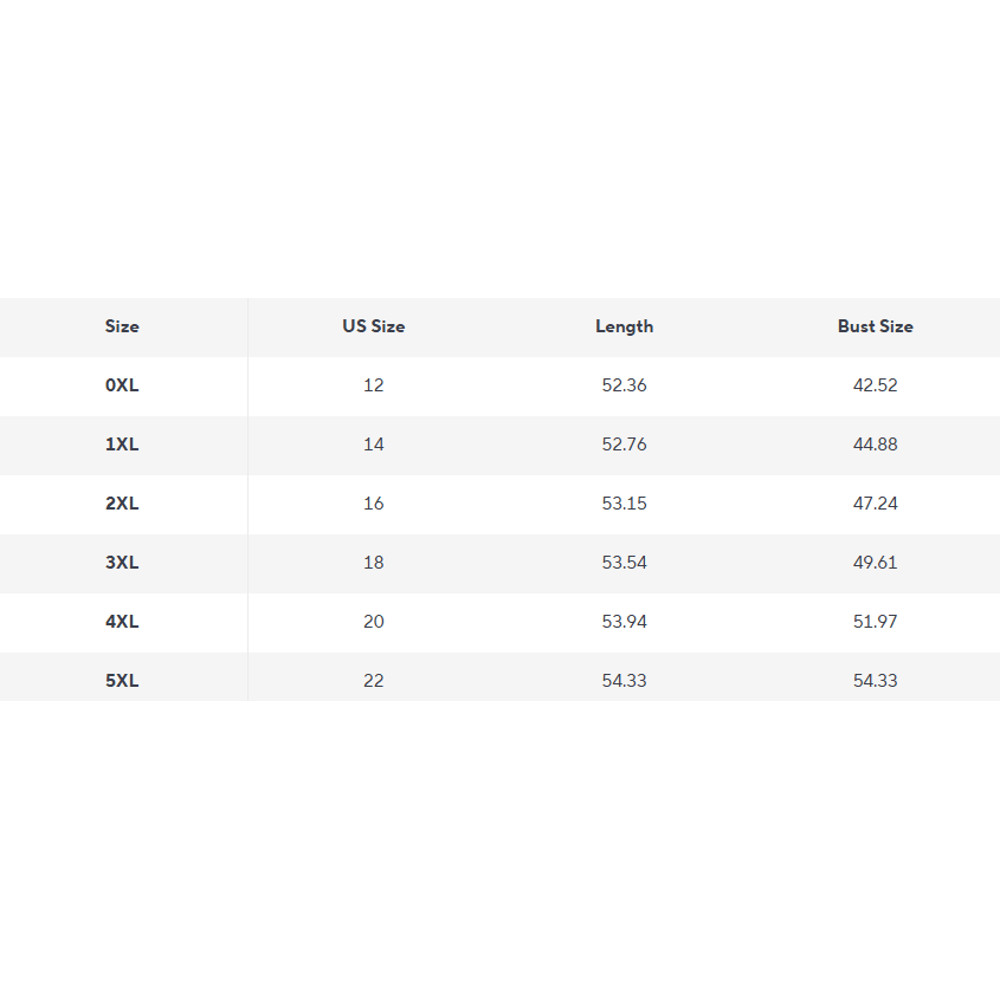Click the Bust Size column header
The image size is (1000, 1000).
pyautogui.click(x=875, y=326)
